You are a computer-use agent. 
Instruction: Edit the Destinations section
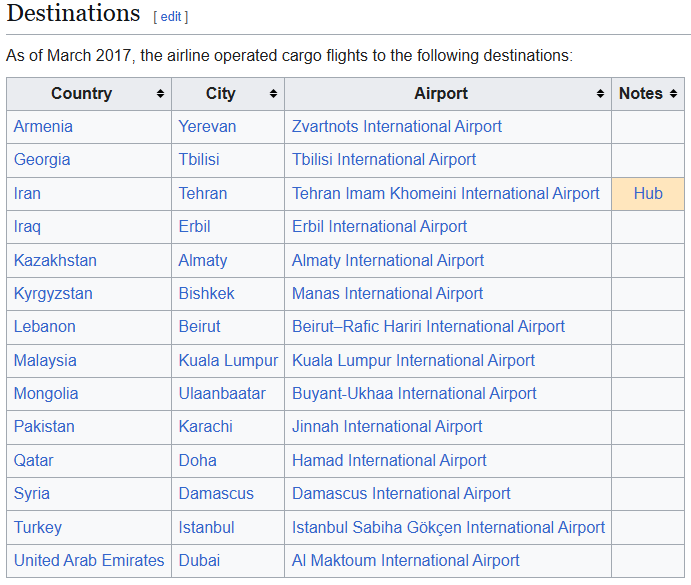171,17
